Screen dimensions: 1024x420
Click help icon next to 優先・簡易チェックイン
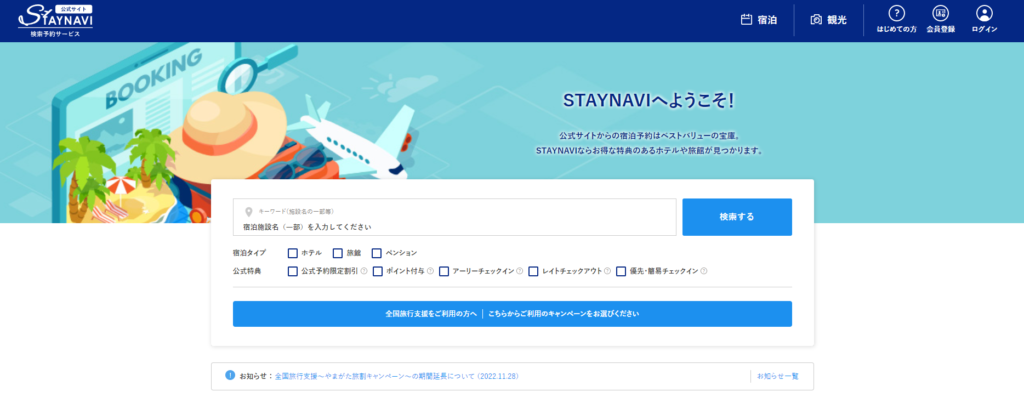click(704, 271)
